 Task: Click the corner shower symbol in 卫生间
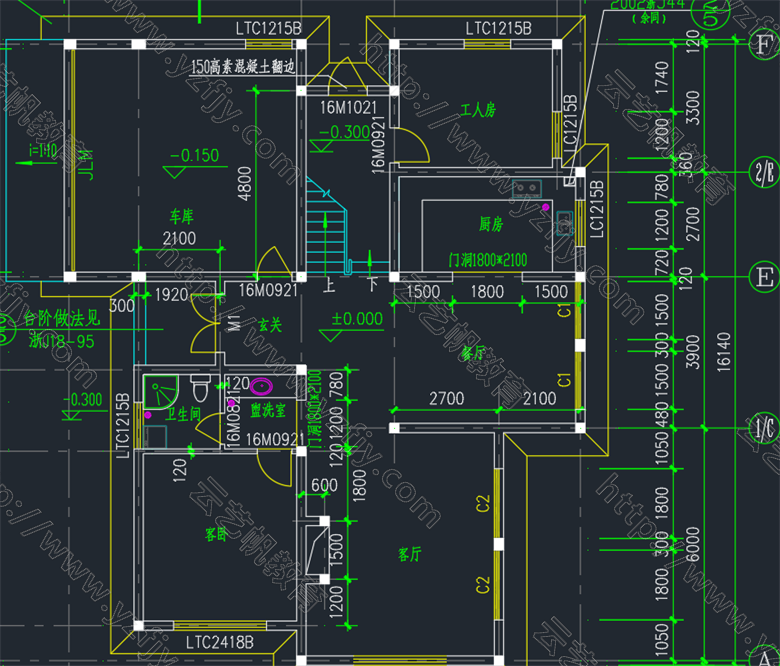(161, 392)
